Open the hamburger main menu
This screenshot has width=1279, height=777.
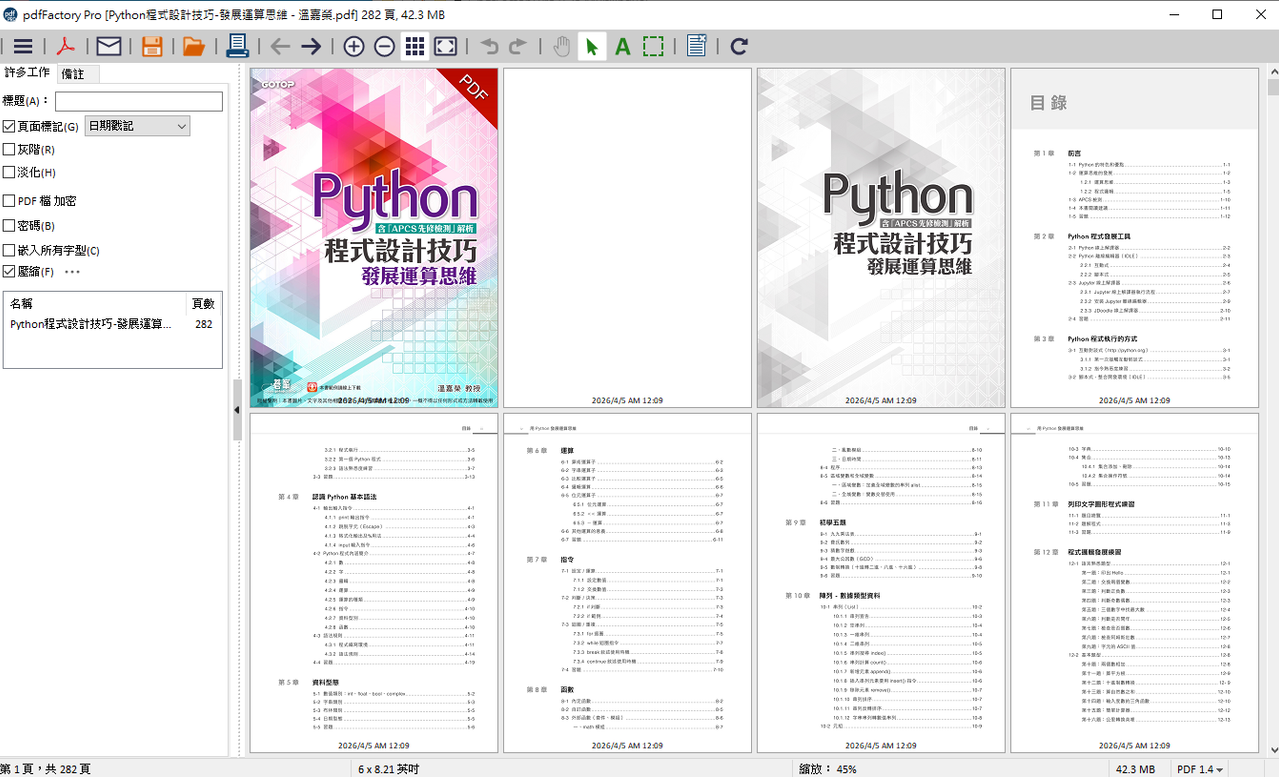[22, 46]
